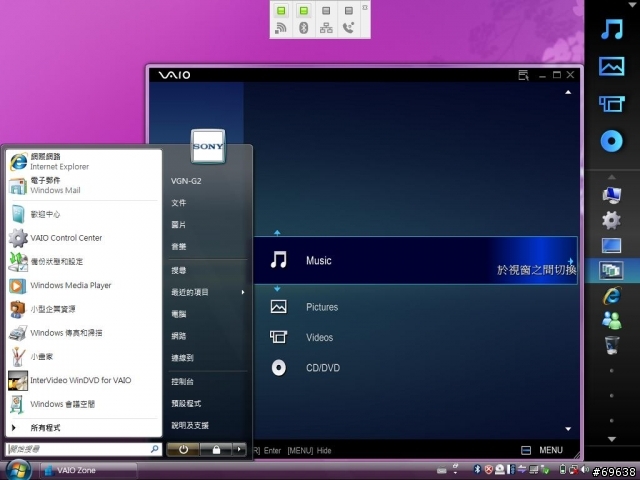640x480 pixels.
Task: Select Music in VAIO Zone
Action: (x=415, y=260)
